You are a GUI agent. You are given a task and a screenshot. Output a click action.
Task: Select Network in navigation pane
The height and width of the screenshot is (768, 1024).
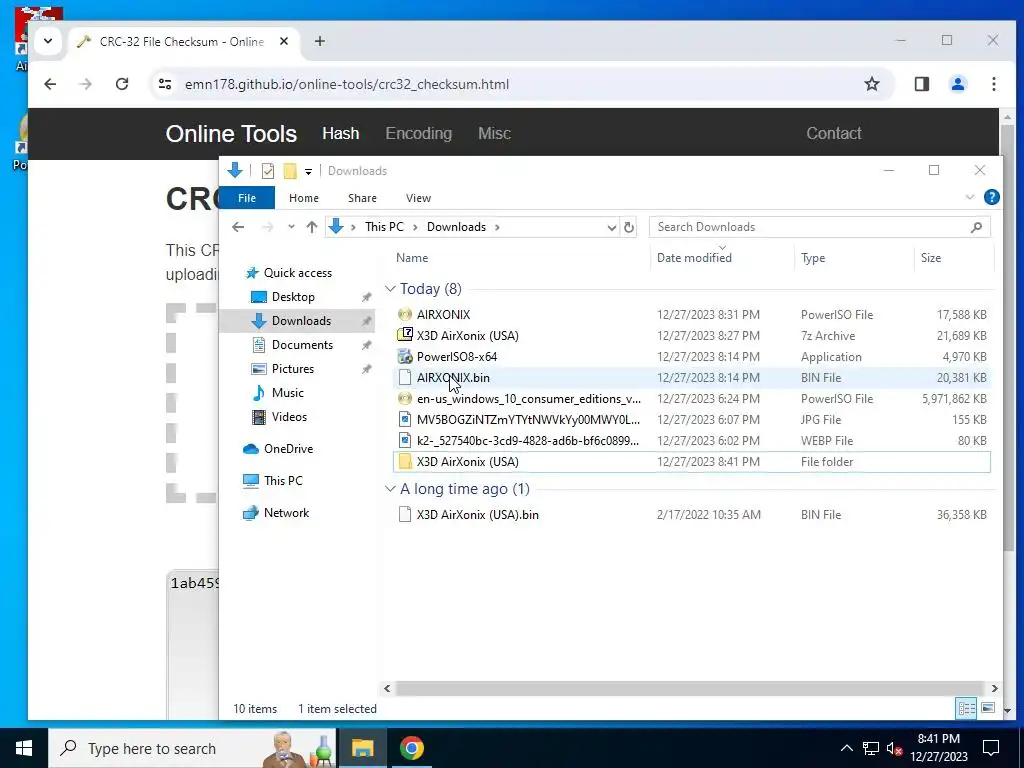(x=286, y=513)
